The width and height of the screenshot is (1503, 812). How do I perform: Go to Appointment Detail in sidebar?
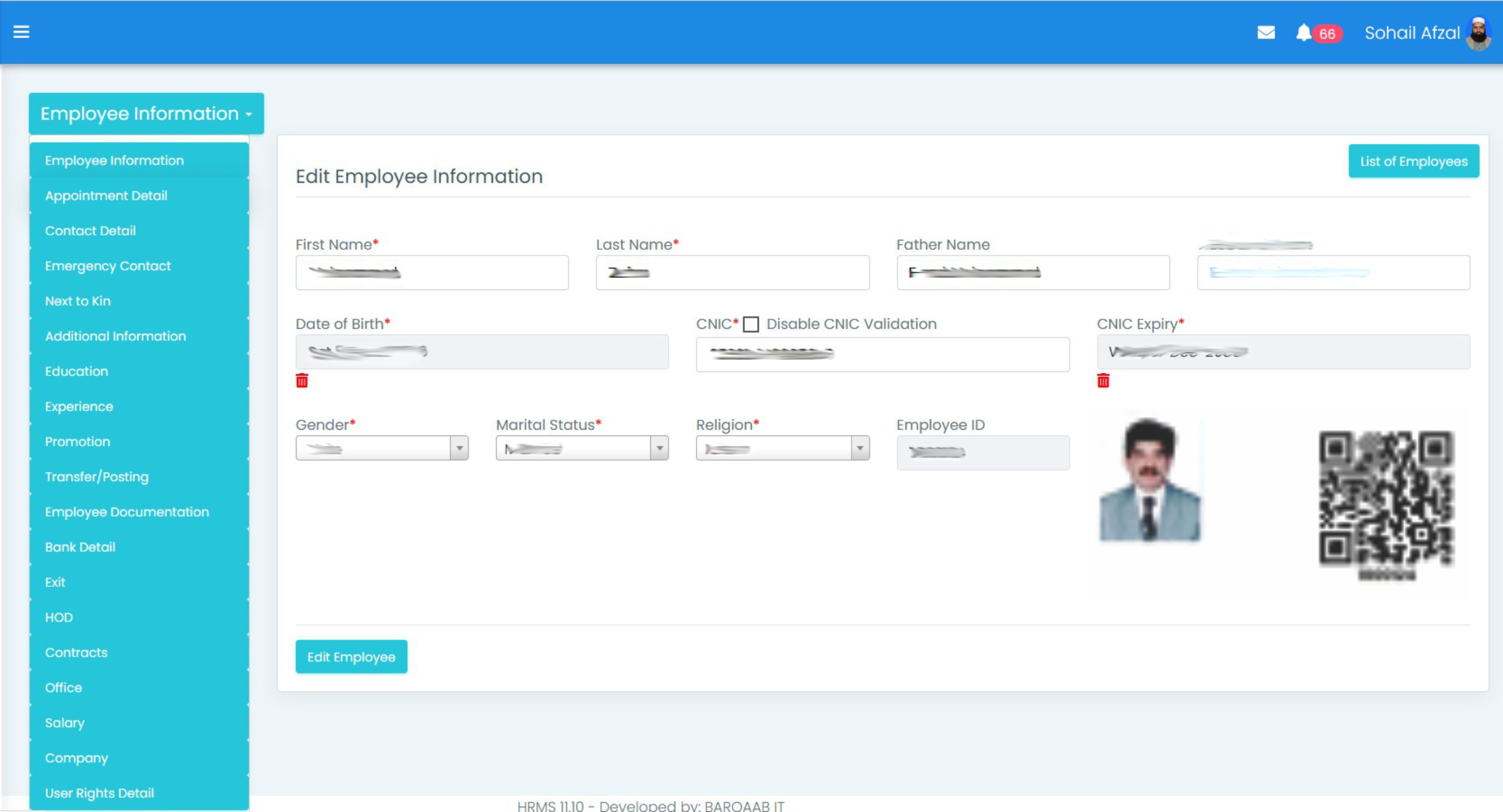point(106,196)
